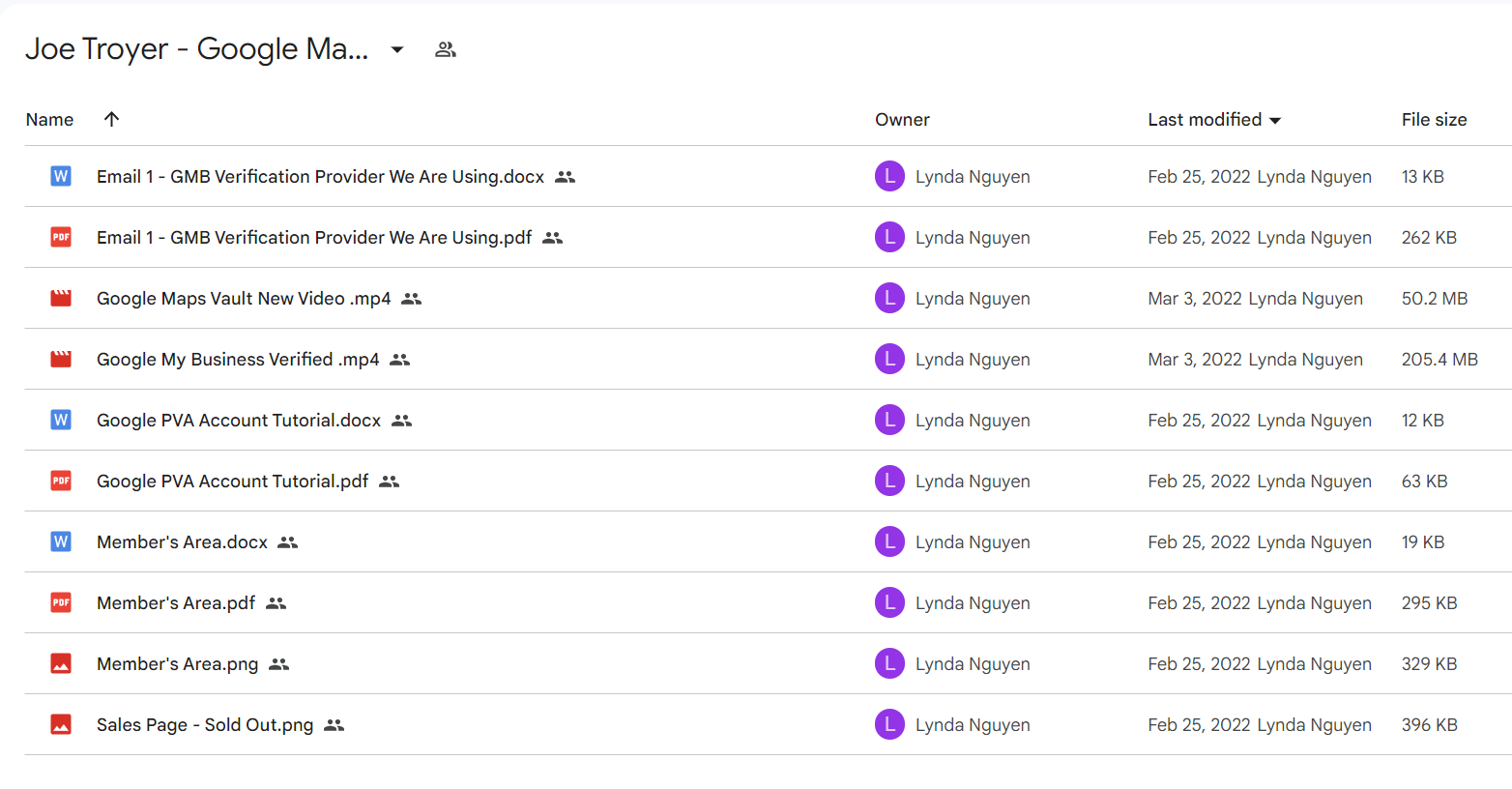Click shared icon next to Sales Page - Sold Out.png

coord(334,725)
